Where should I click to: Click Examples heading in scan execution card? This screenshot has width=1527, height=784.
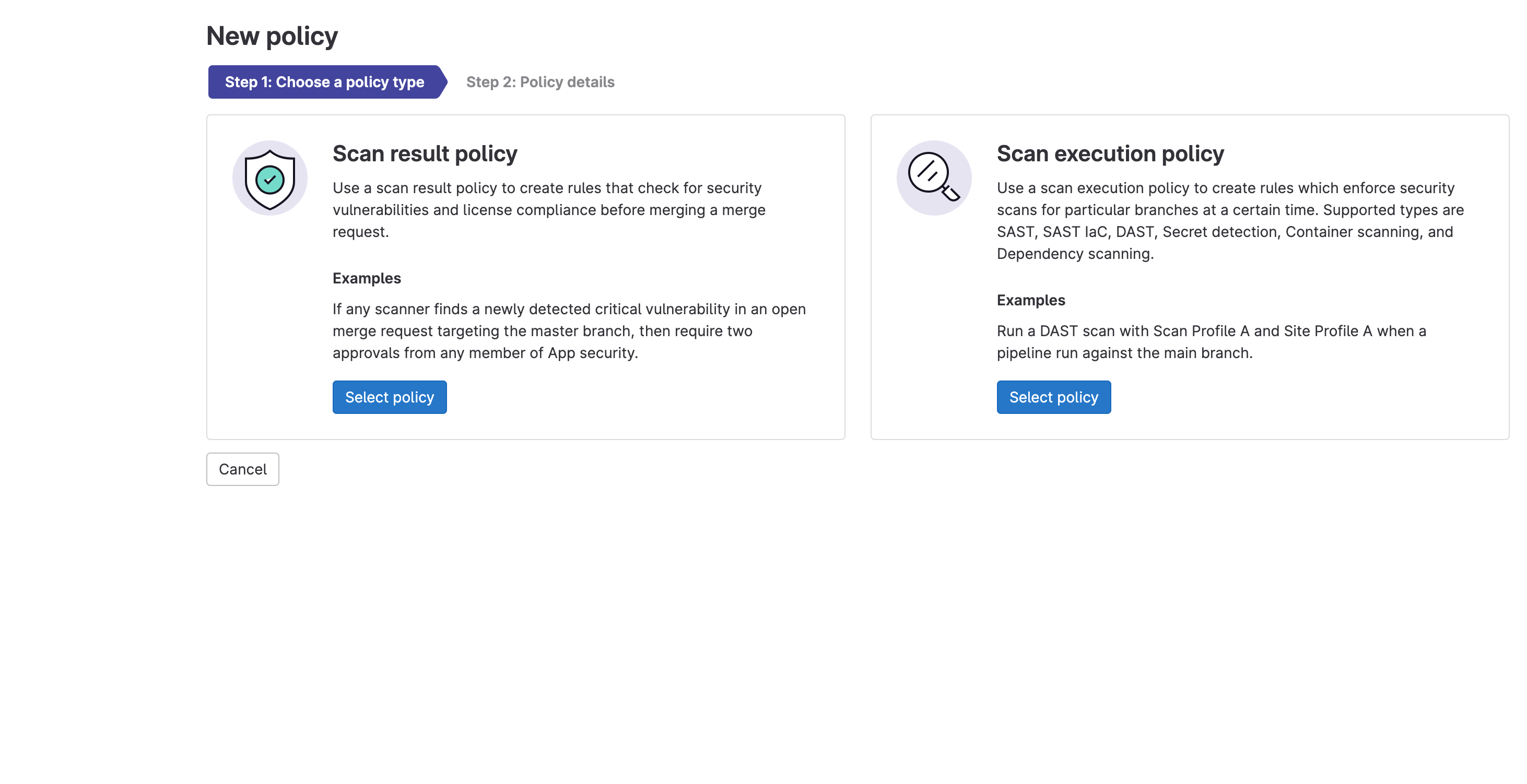click(1030, 300)
